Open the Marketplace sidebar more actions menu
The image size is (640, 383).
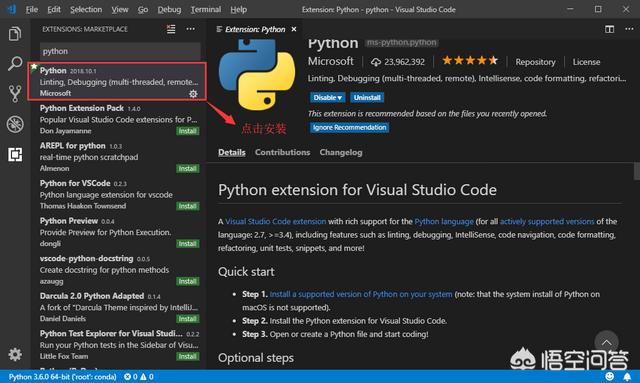[190, 29]
